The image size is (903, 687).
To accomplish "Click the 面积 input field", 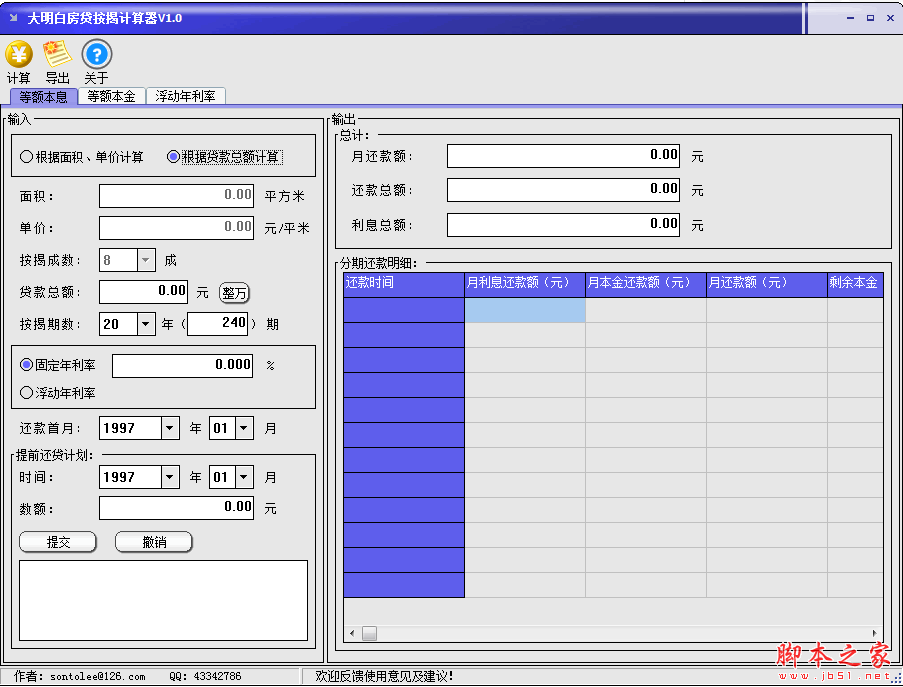I will tap(176, 196).
